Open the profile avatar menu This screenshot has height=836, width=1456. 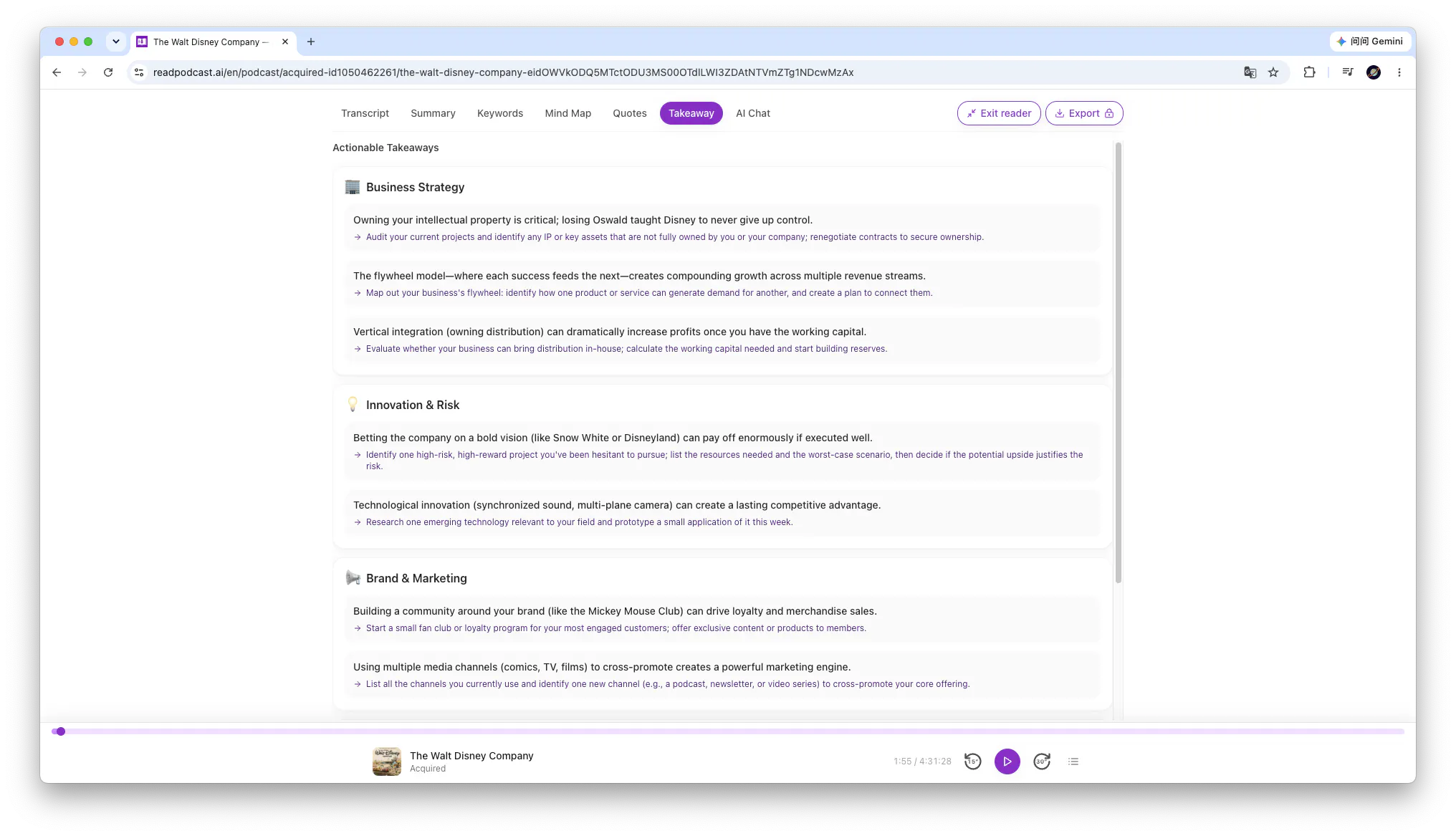1374,72
